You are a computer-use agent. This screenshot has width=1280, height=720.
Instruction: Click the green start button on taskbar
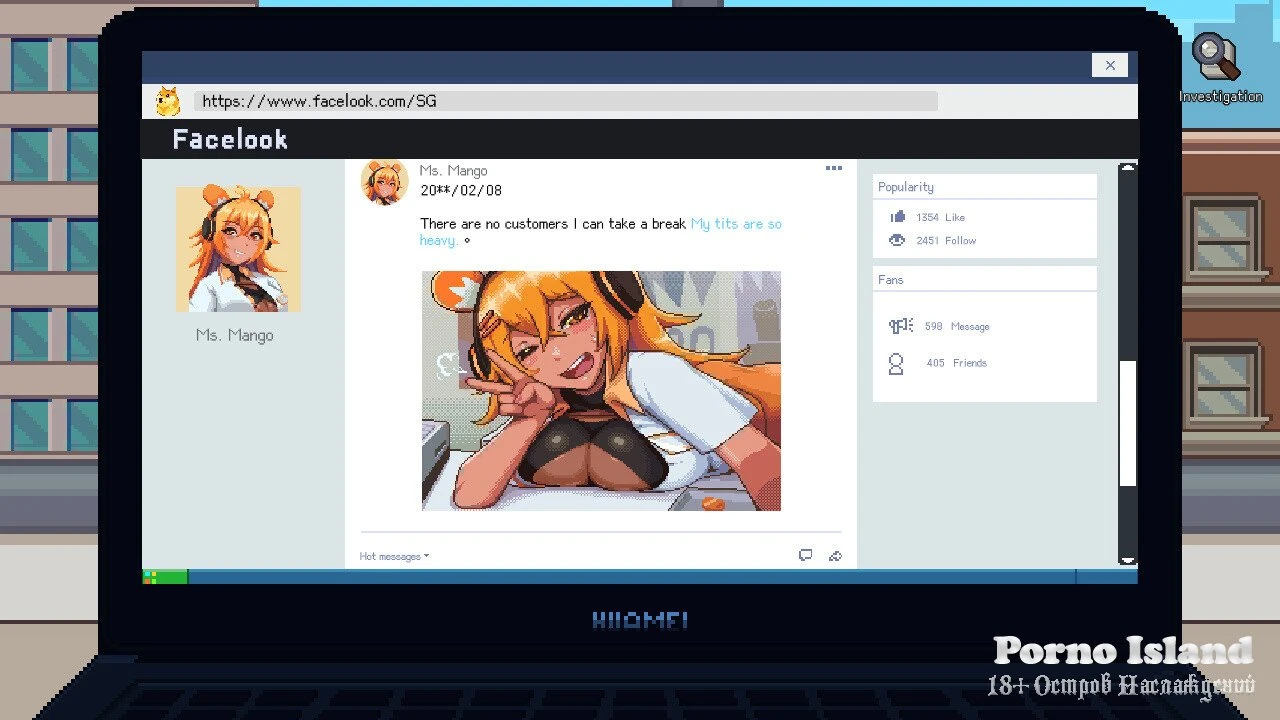[165, 577]
